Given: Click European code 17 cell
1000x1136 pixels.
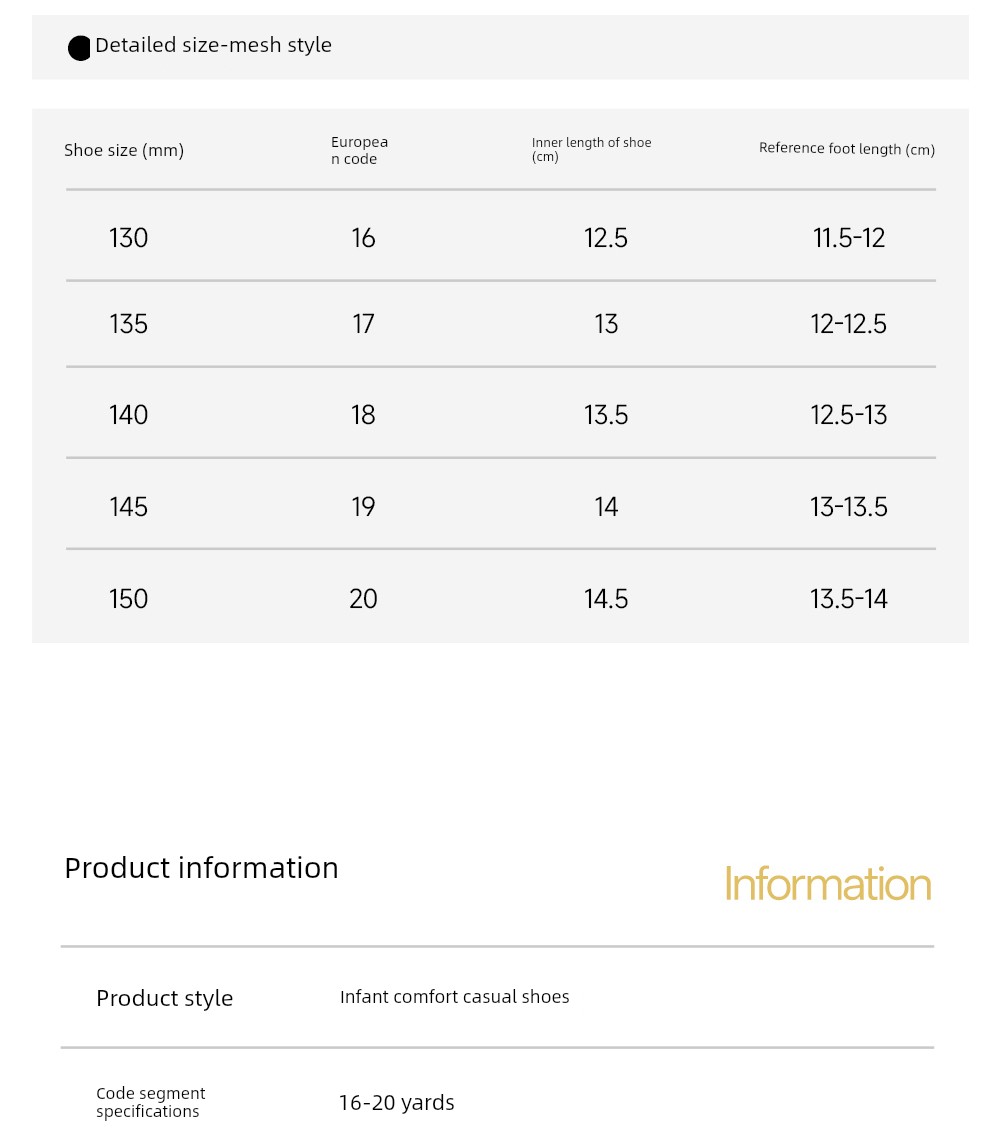Looking at the screenshot, I should pos(363,323).
